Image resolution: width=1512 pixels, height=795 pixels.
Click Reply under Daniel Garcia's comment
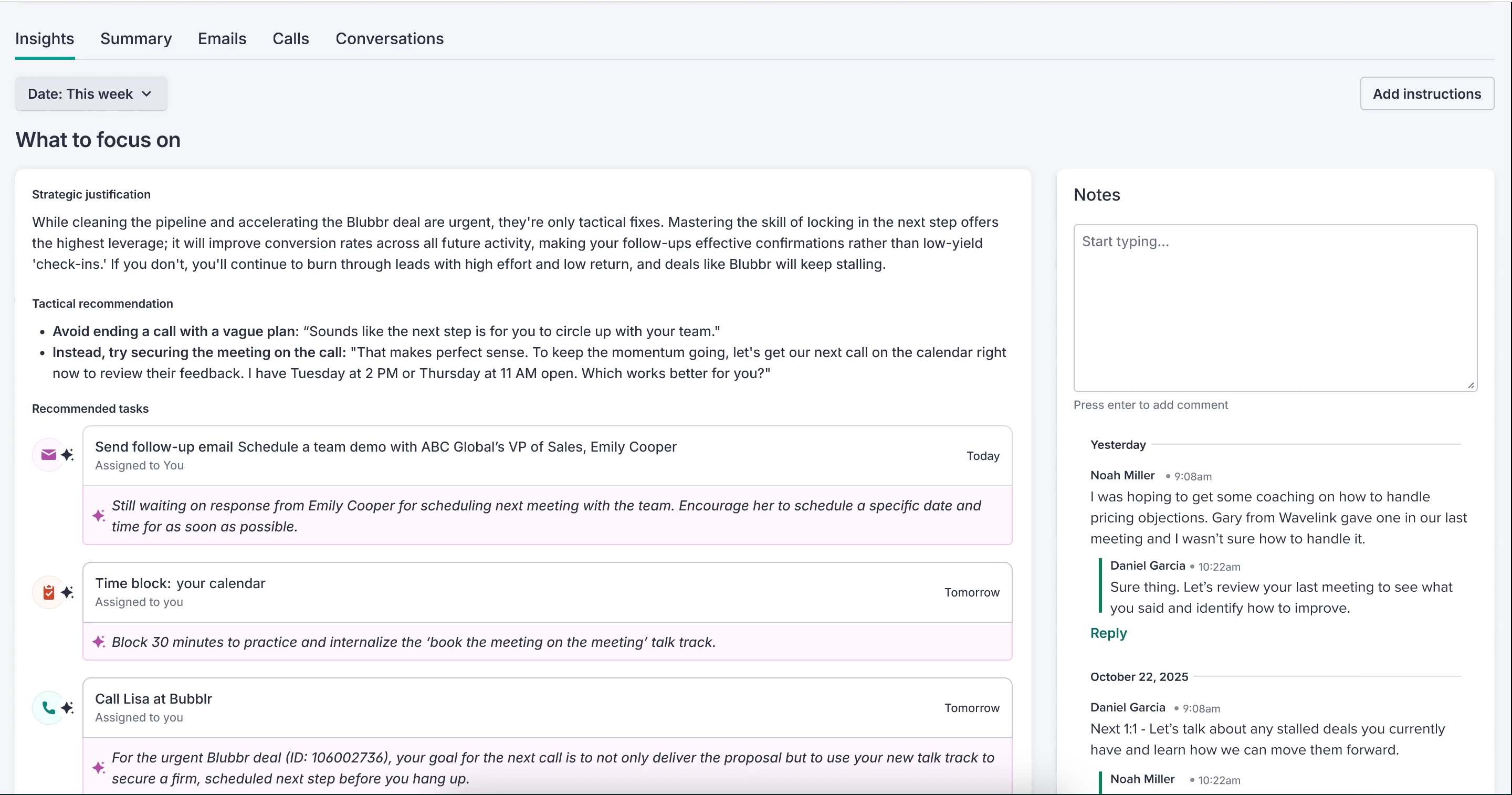coord(1108,633)
